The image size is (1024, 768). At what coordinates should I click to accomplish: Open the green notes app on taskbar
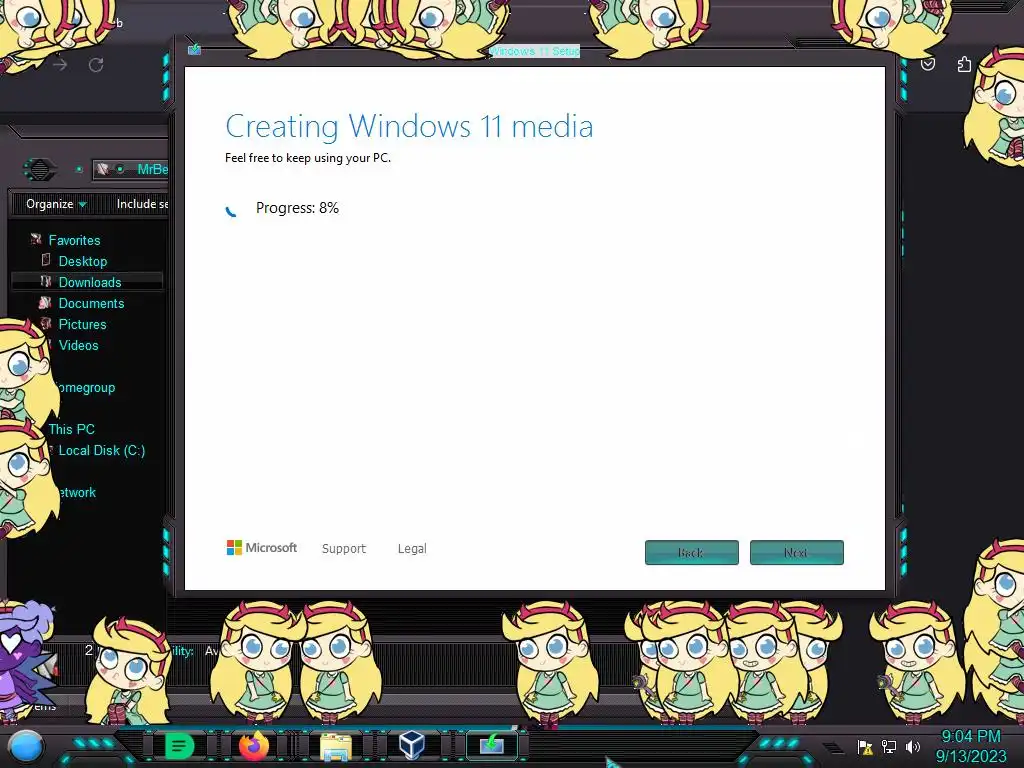179,746
